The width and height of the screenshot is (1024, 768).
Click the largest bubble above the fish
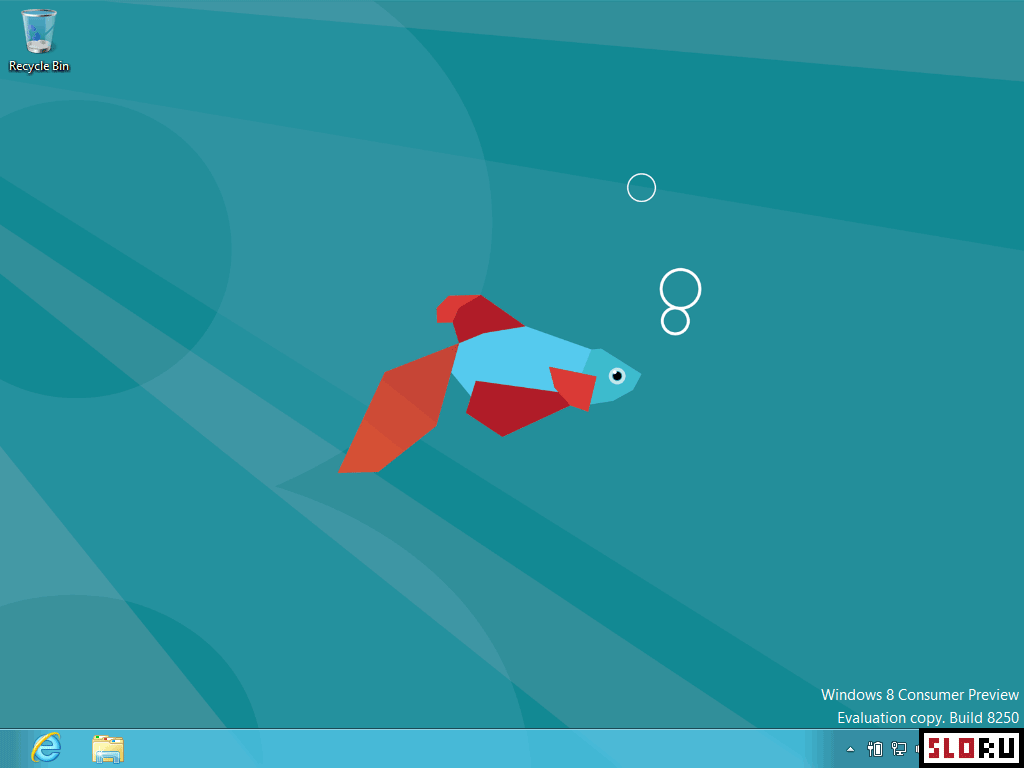tap(680, 289)
